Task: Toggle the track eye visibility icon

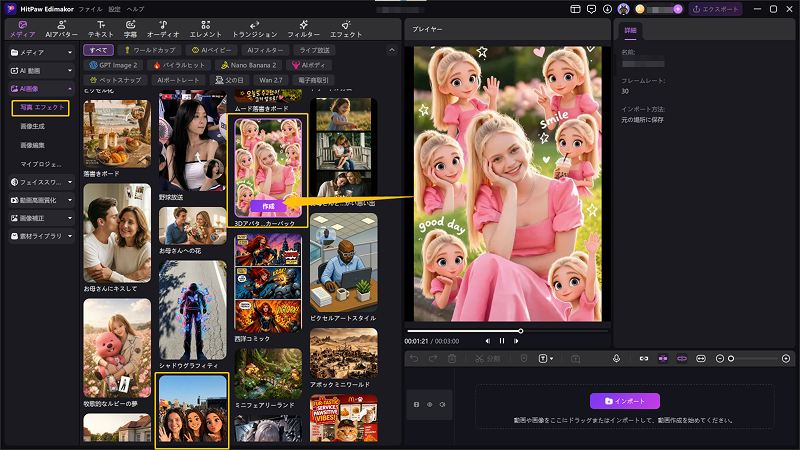Action: pos(430,405)
